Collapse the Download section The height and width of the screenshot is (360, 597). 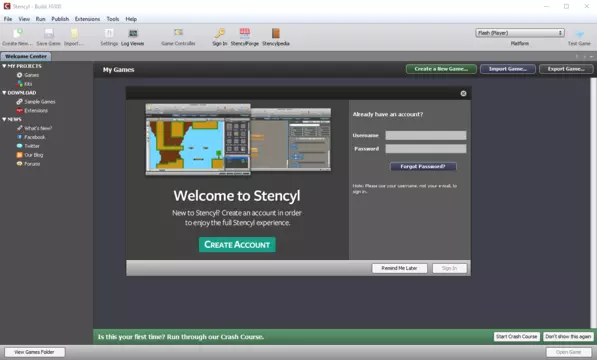pos(4,93)
